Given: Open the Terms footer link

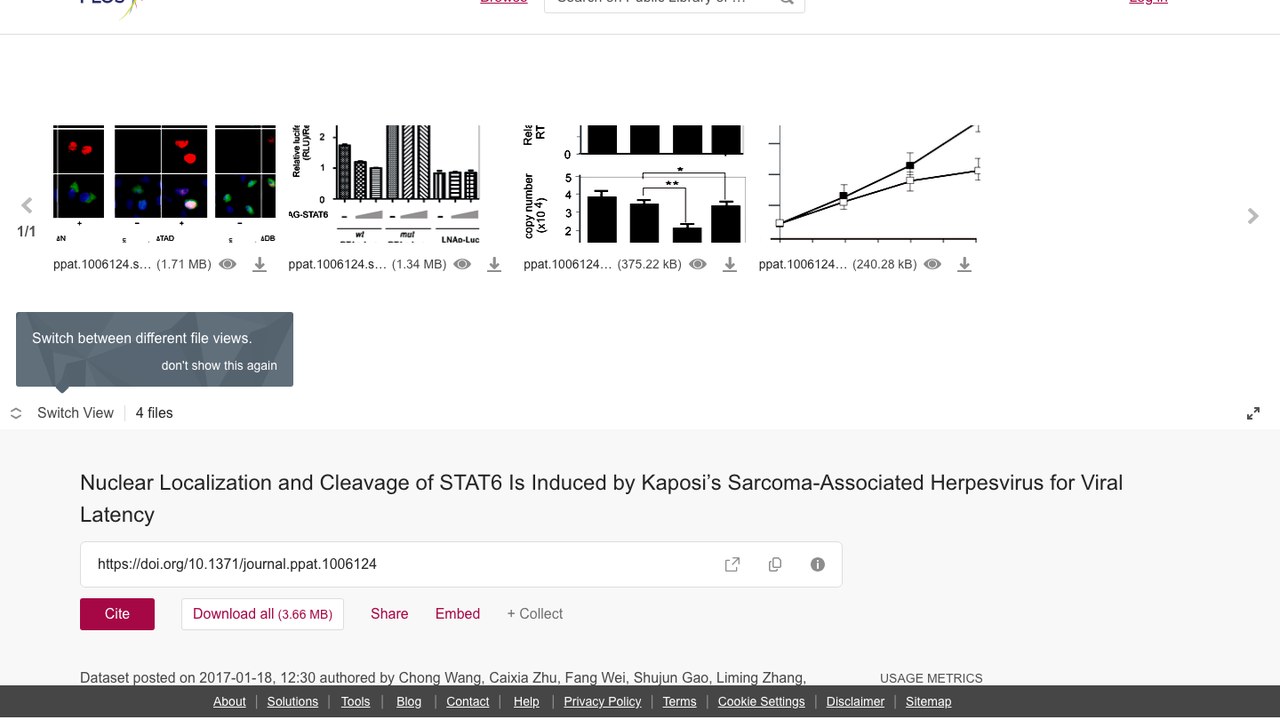Looking at the screenshot, I should click(x=679, y=702).
